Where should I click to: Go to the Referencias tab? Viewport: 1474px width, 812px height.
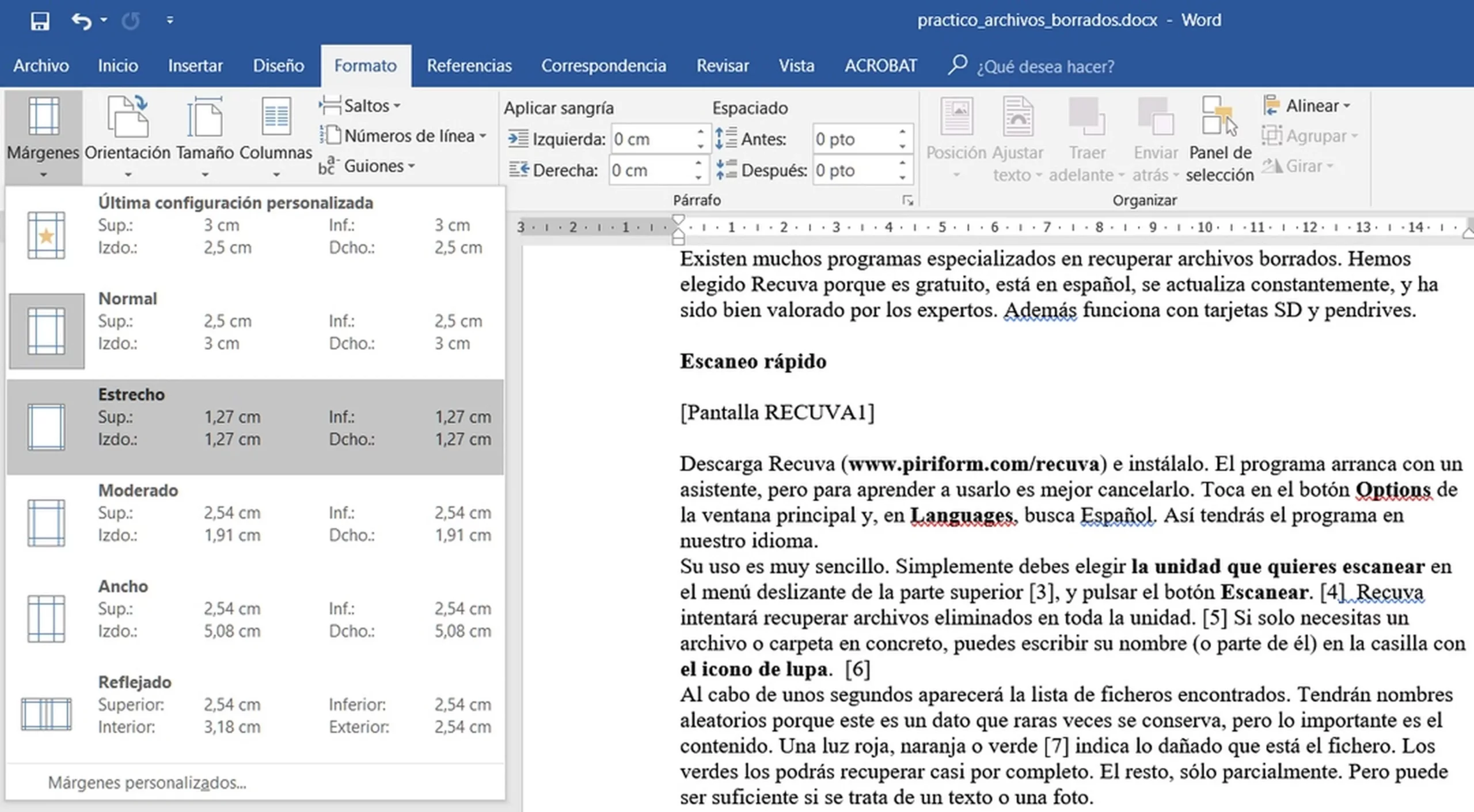pos(469,66)
